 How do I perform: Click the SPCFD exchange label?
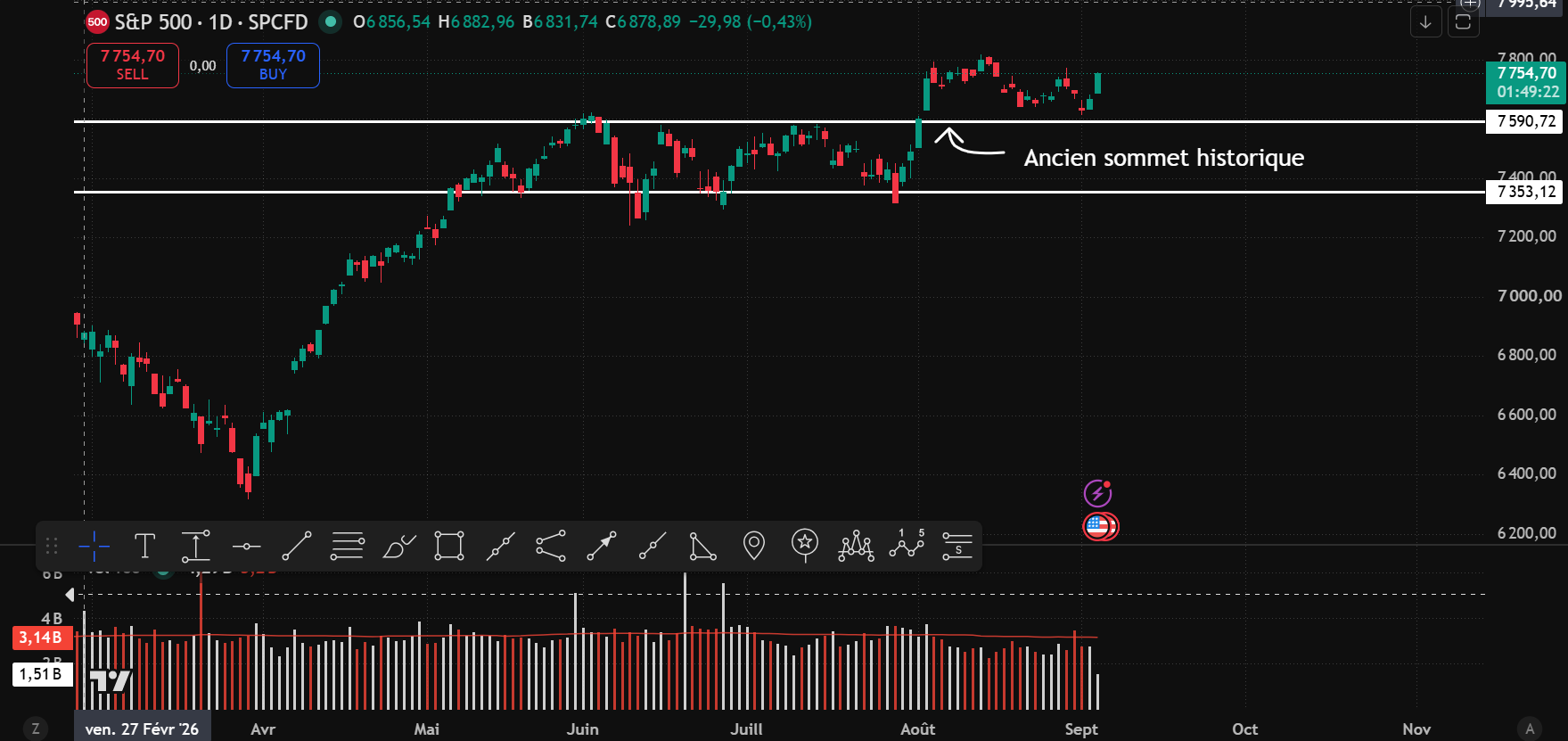pos(278,22)
